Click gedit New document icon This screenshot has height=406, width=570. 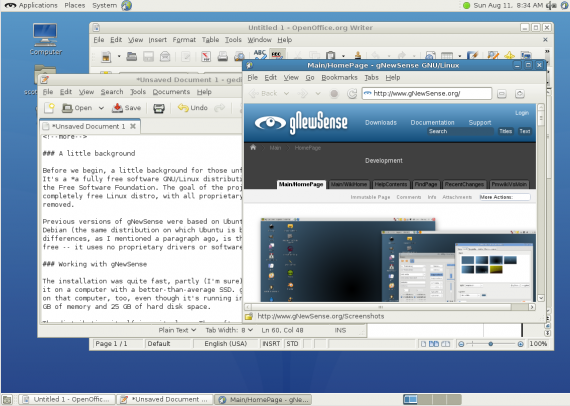[49, 108]
